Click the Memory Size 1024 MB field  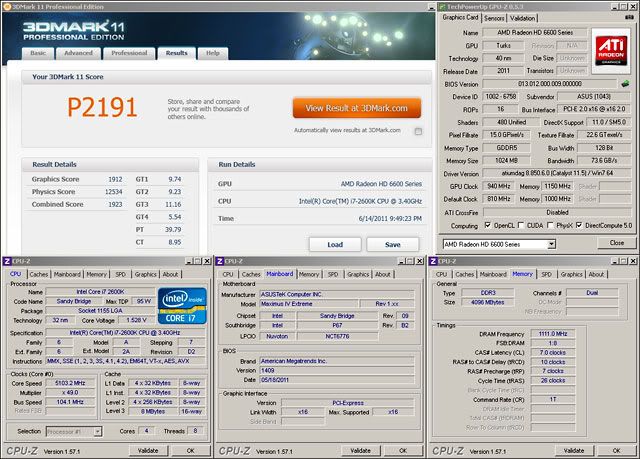click(506, 160)
